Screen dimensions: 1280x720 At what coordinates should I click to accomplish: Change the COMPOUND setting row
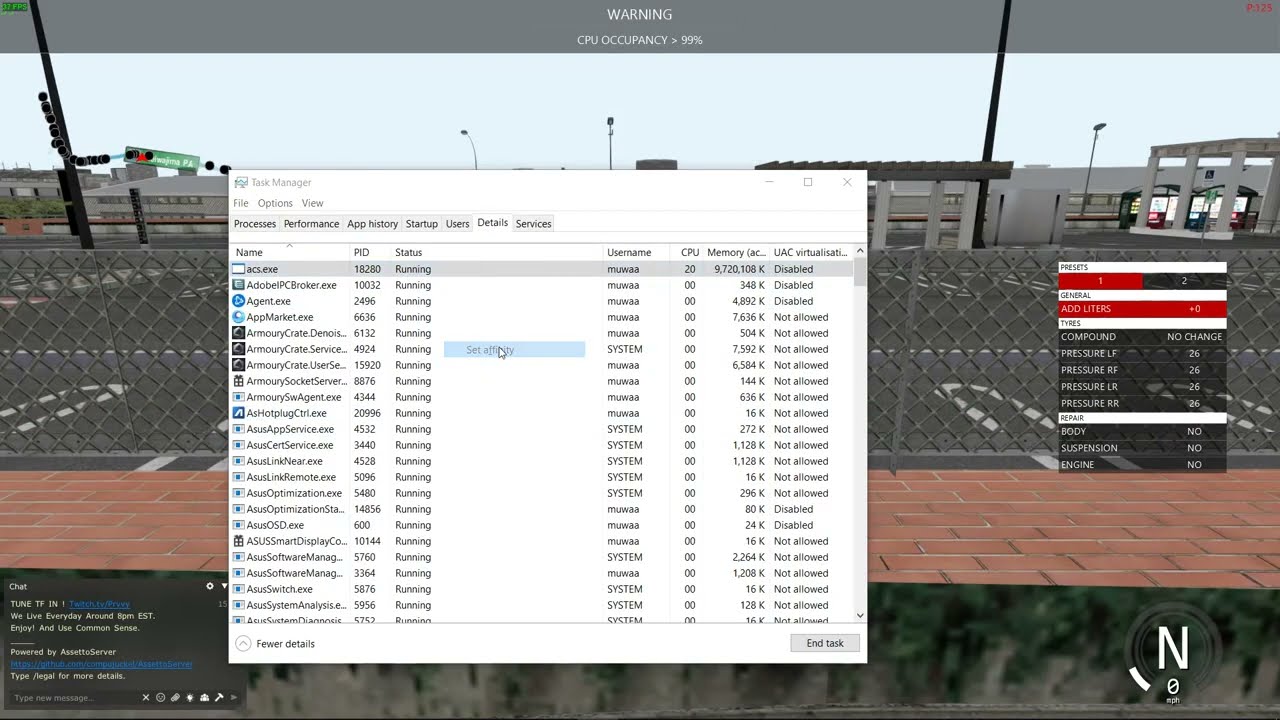1142,337
